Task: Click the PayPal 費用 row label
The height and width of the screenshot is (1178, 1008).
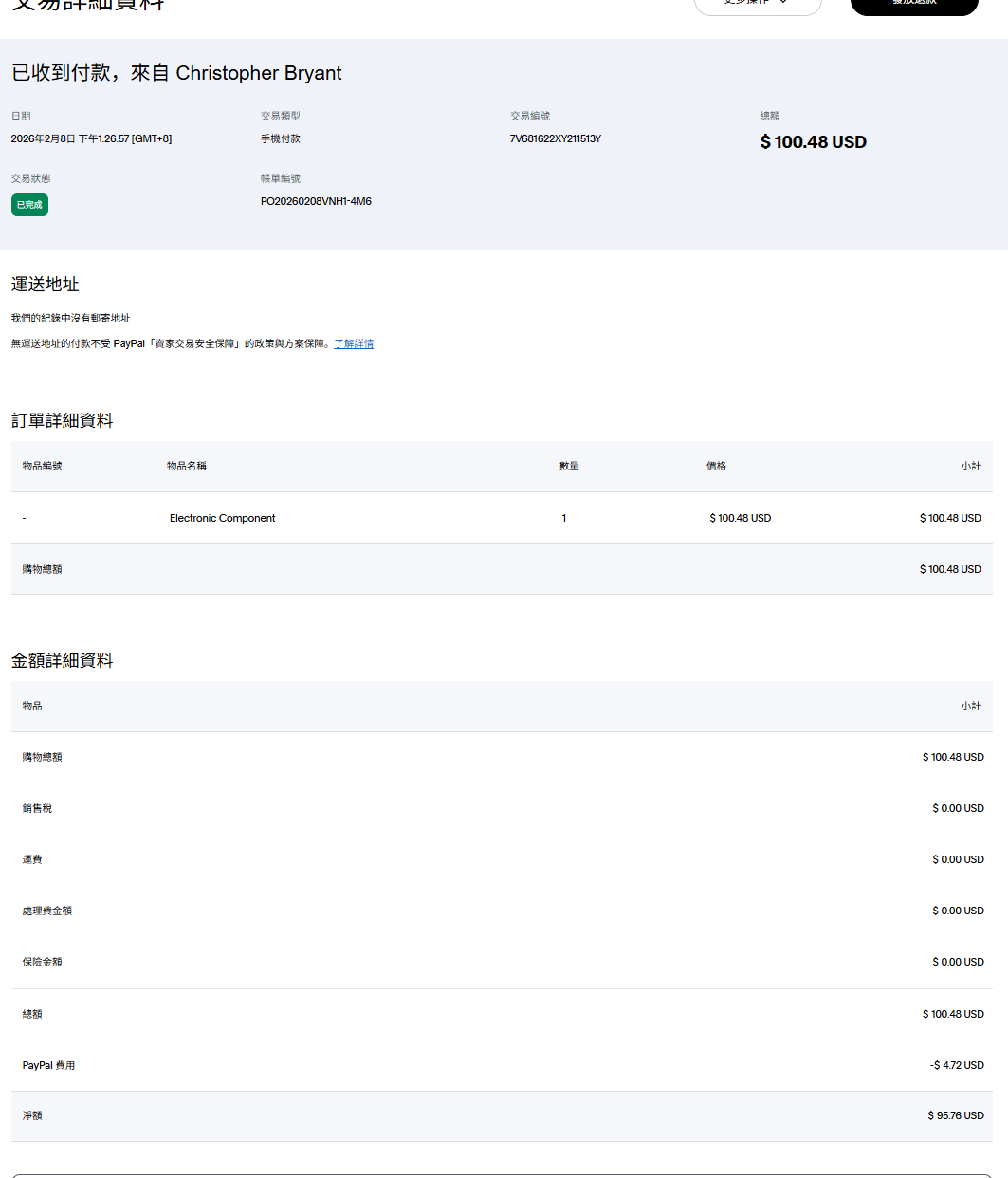Action: 48,1065
